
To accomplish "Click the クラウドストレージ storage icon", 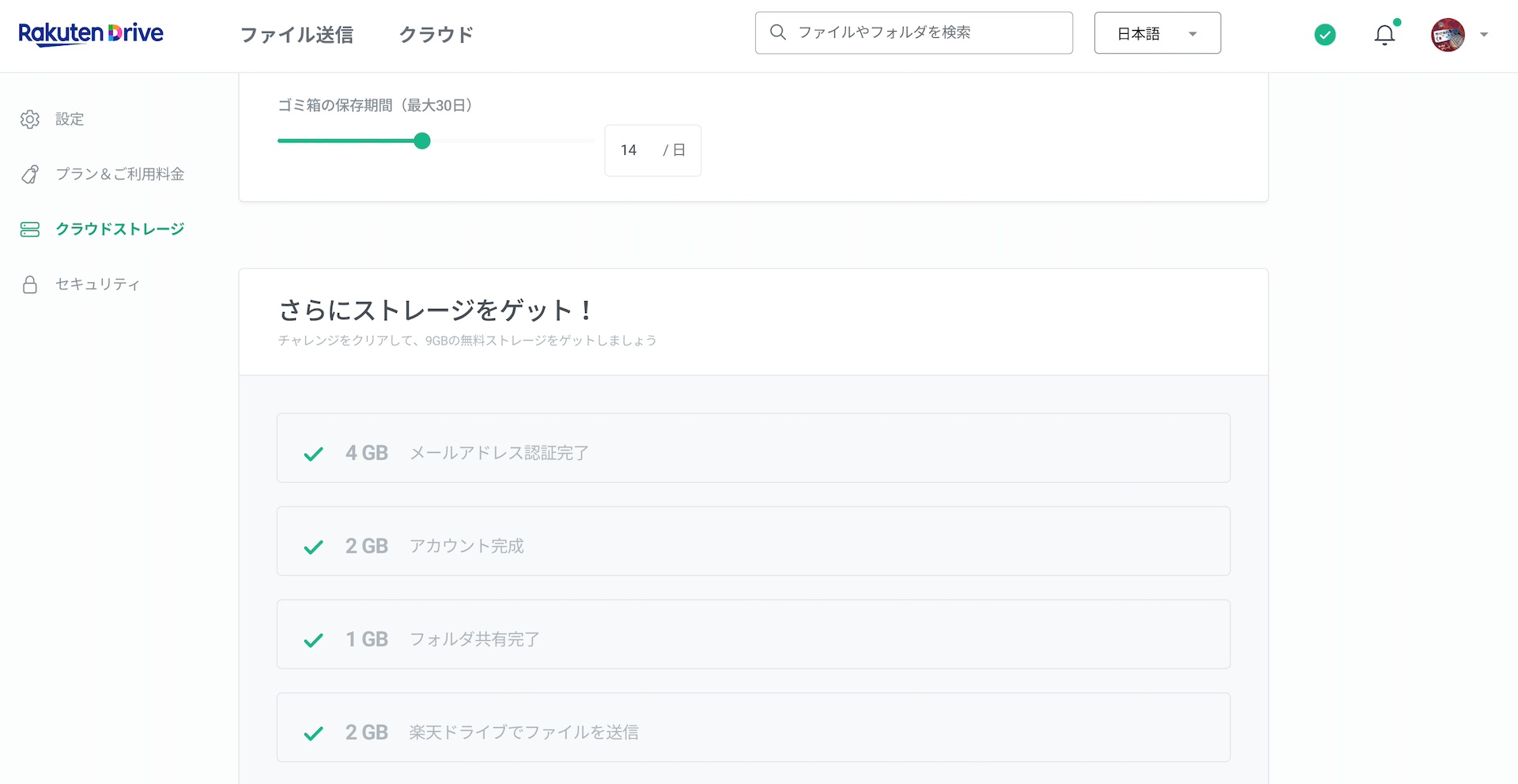I will [30, 229].
